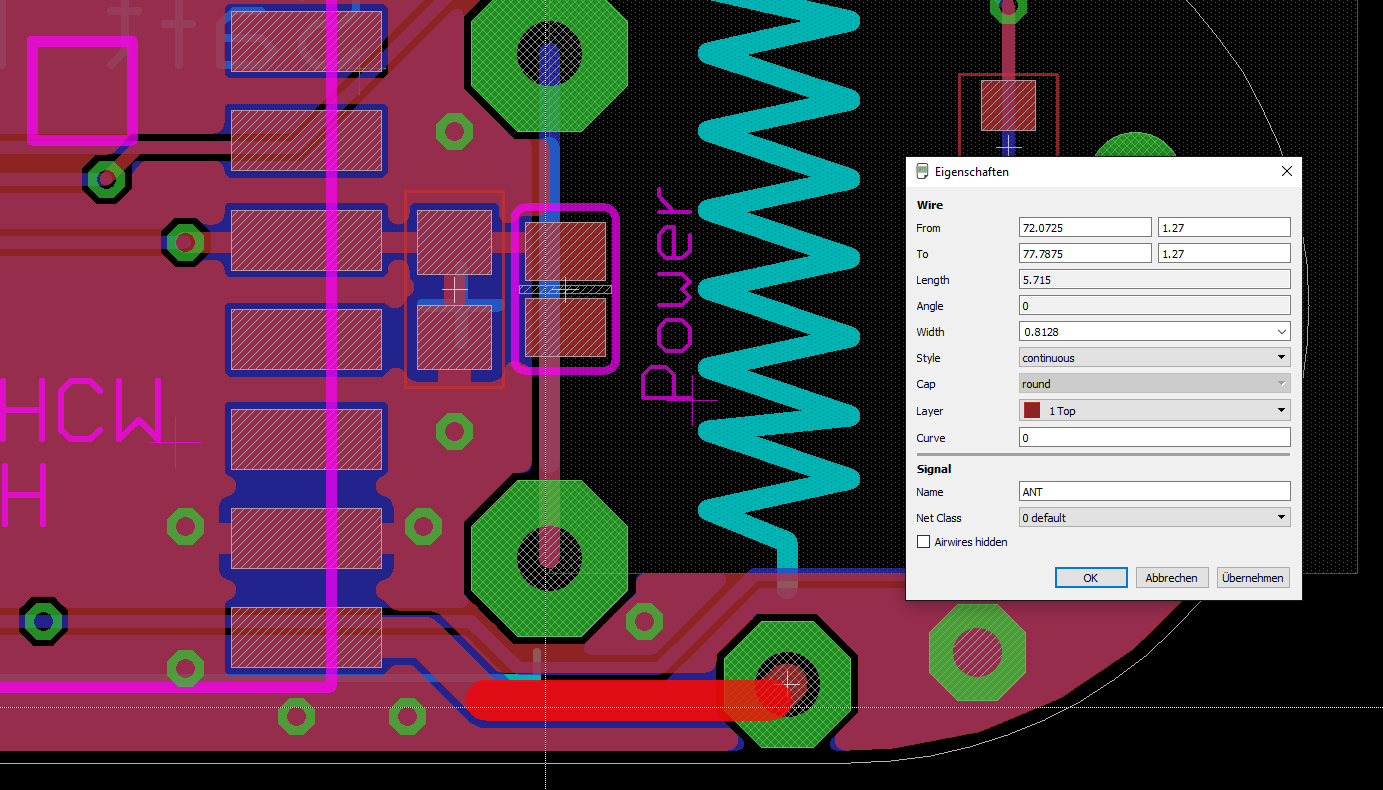Click the Eigenschaften dialog icon

pyautogui.click(x=922, y=172)
